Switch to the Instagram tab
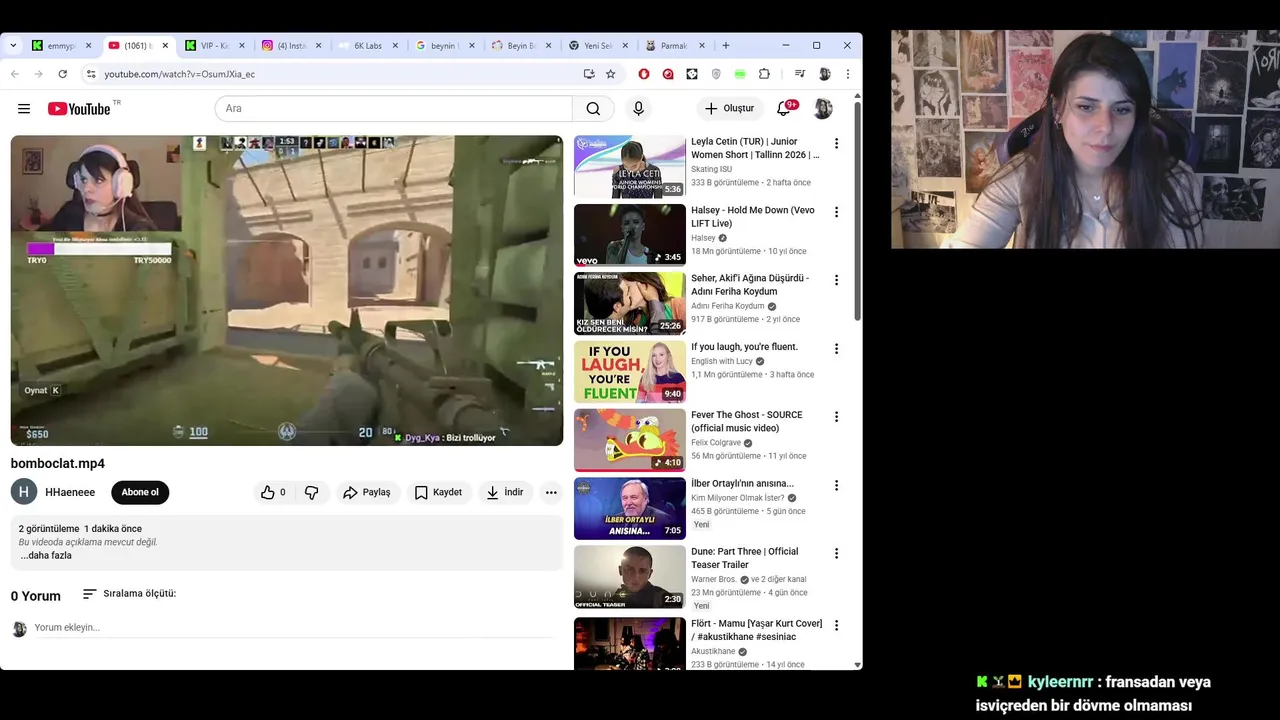The width and height of the screenshot is (1280, 720). (x=291, y=45)
